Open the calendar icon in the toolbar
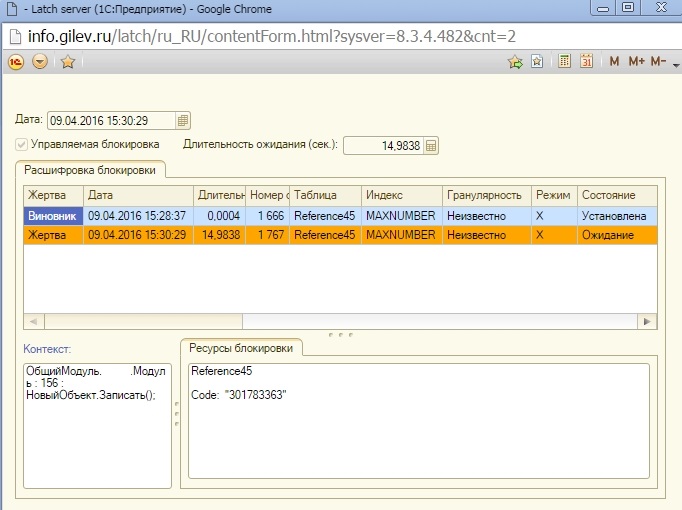Screen dimensions: 682x510 point(587,62)
